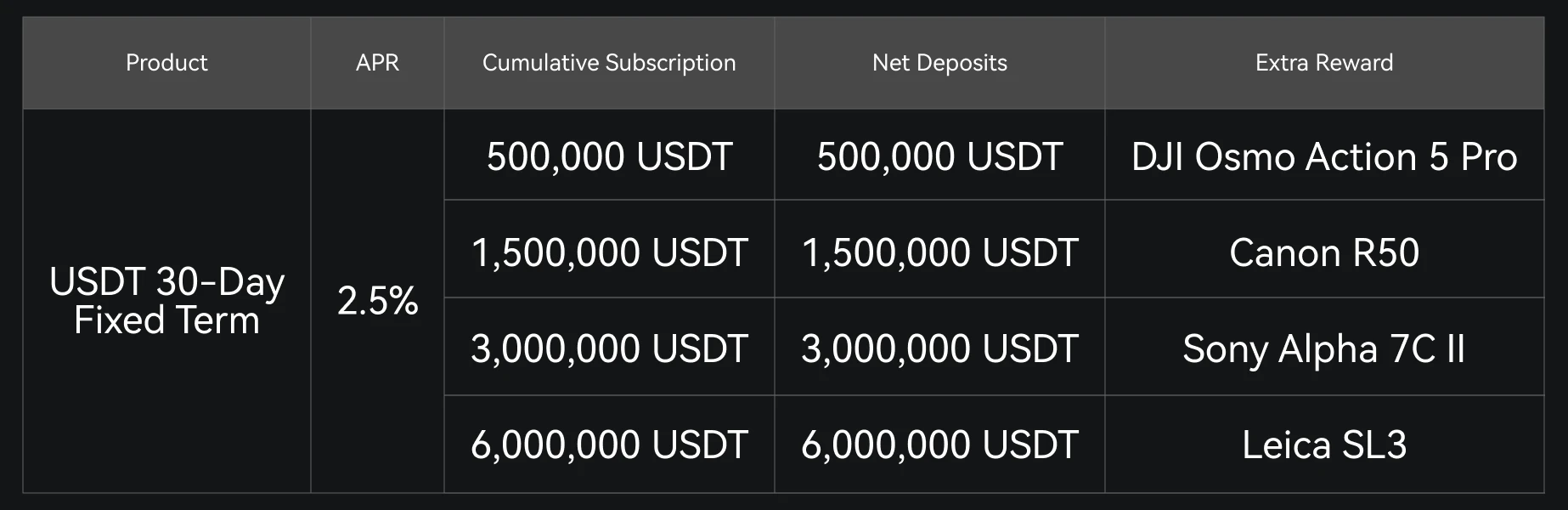
Task: Select the Leica SL3 reward cell
Action: click(x=1324, y=445)
